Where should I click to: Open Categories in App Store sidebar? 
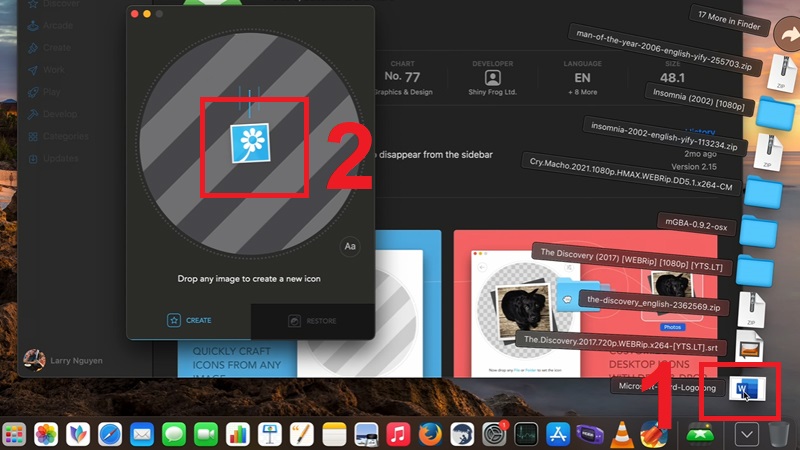point(58,136)
